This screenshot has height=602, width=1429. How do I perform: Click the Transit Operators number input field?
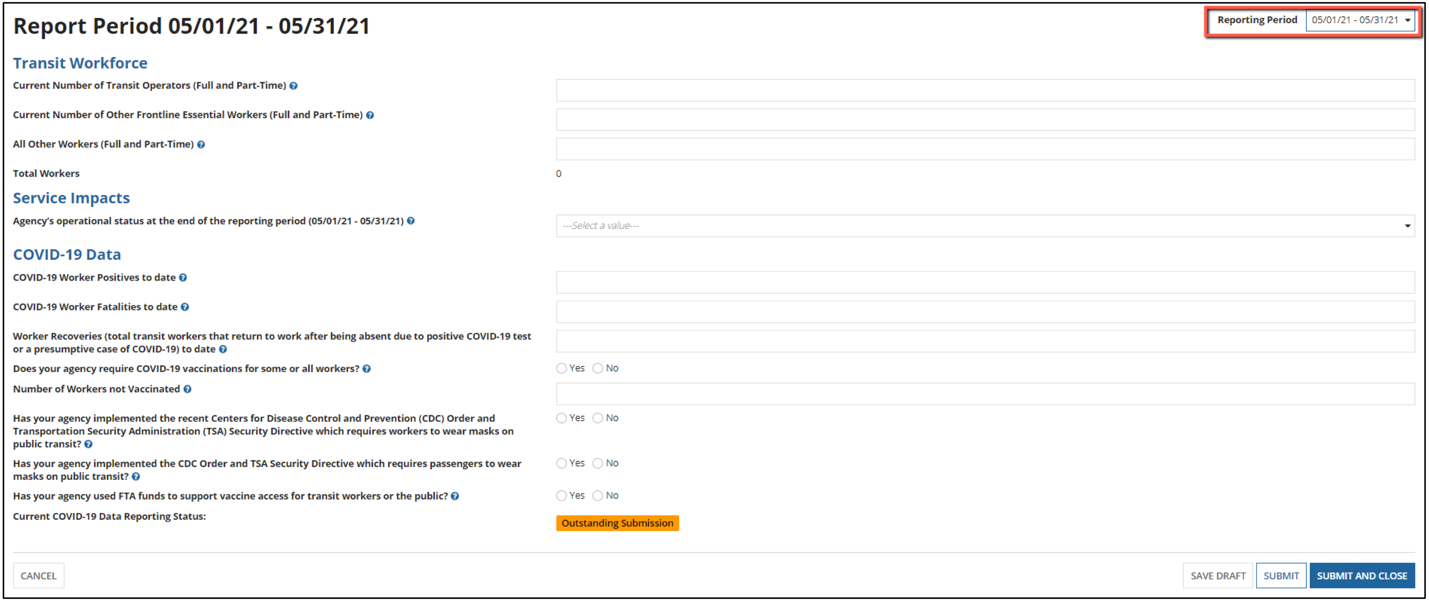[985, 90]
